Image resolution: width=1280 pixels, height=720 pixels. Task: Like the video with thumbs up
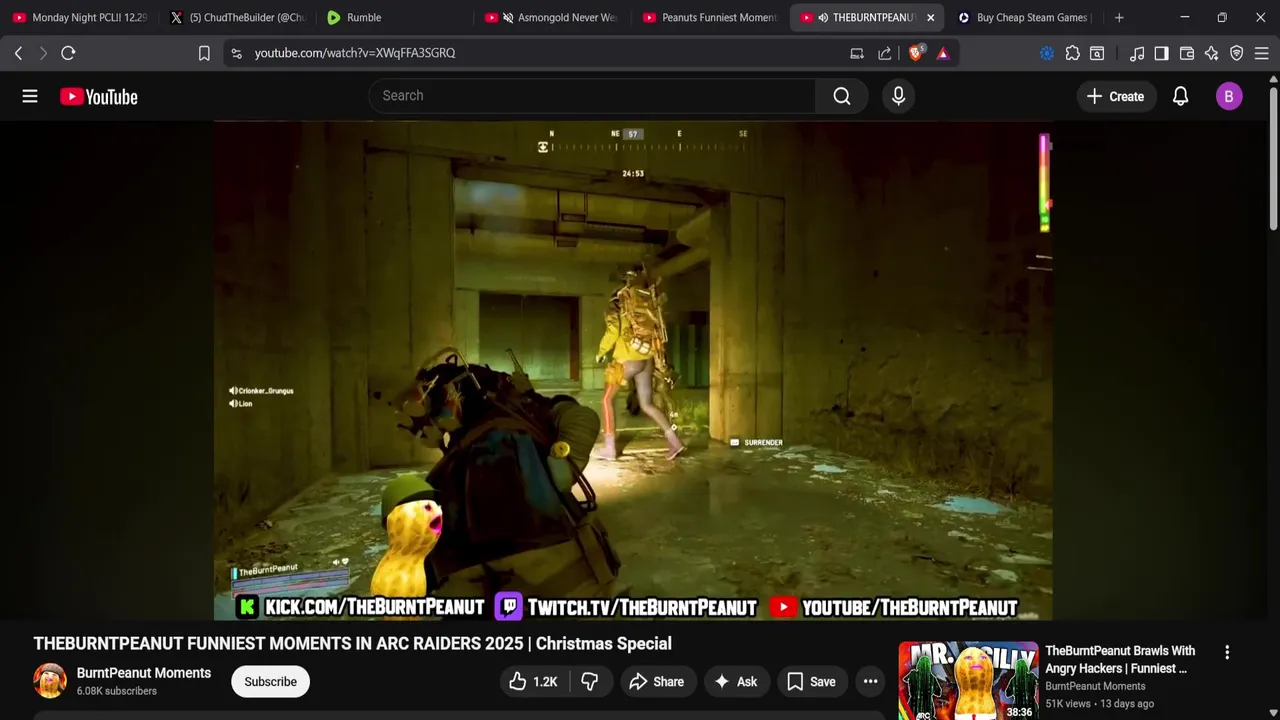pos(532,682)
